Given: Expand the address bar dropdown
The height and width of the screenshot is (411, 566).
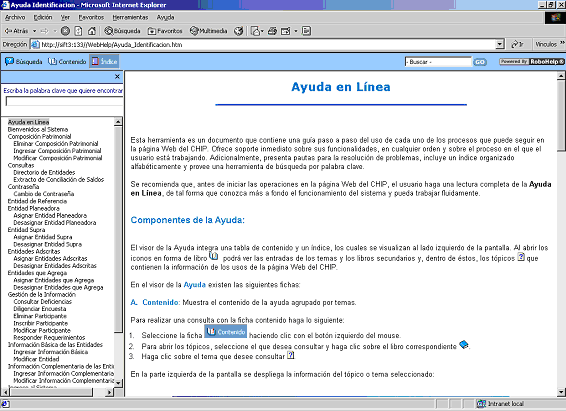Looking at the screenshot, I should coord(500,44).
